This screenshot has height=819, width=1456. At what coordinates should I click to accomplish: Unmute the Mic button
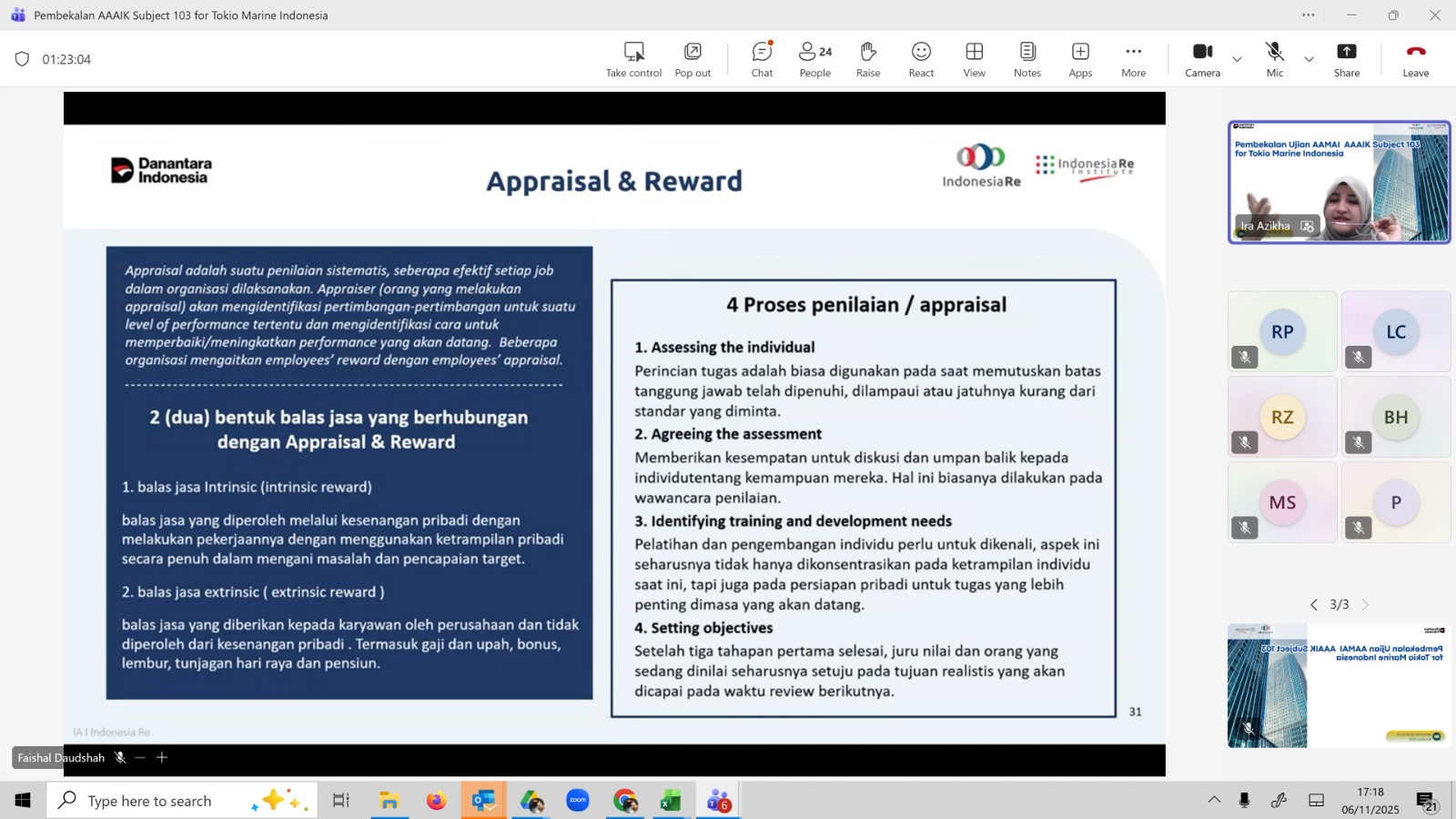pos(1274,59)
